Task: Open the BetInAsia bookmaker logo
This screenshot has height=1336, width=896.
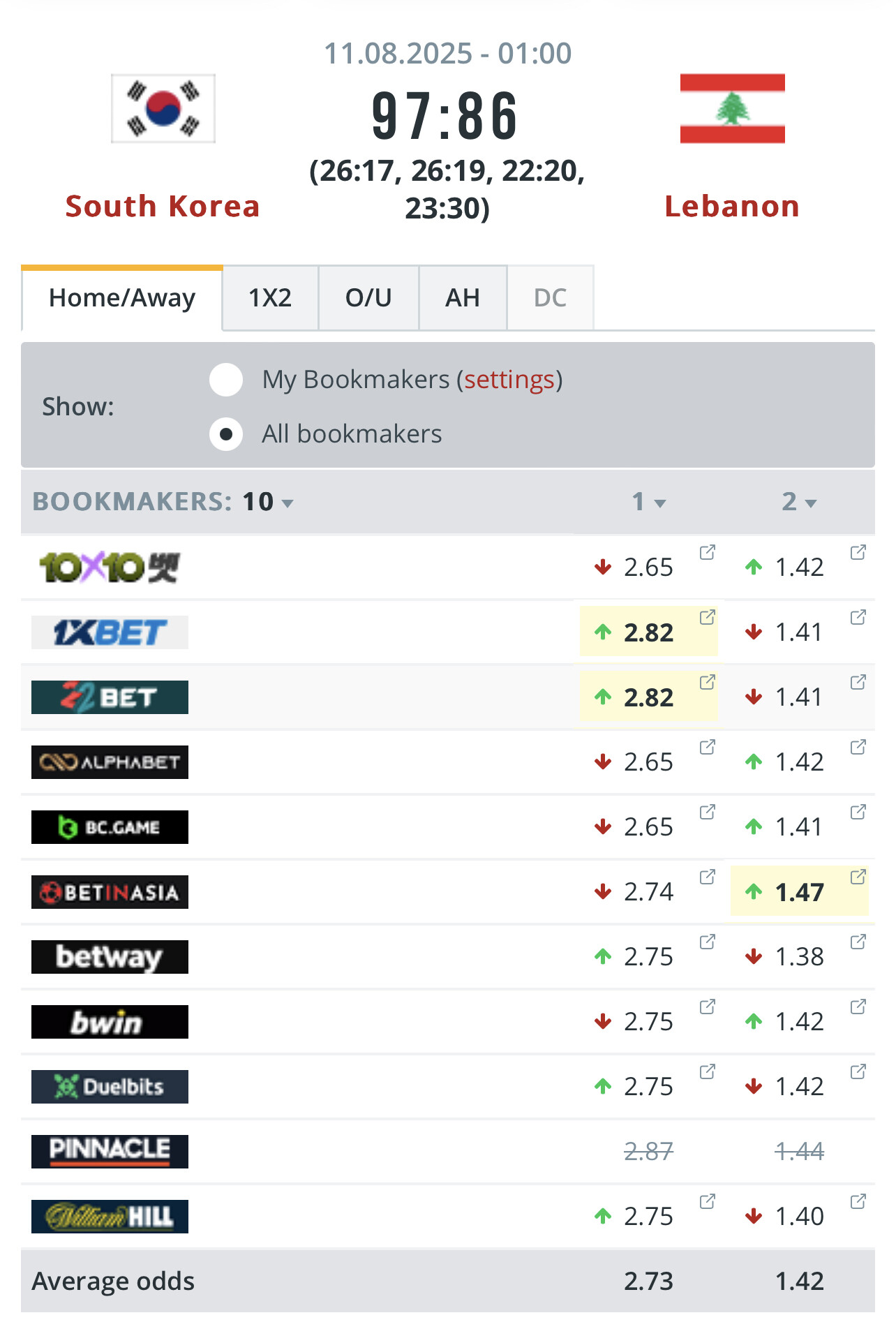Action: pyautogui.click(x=110, y=892)
